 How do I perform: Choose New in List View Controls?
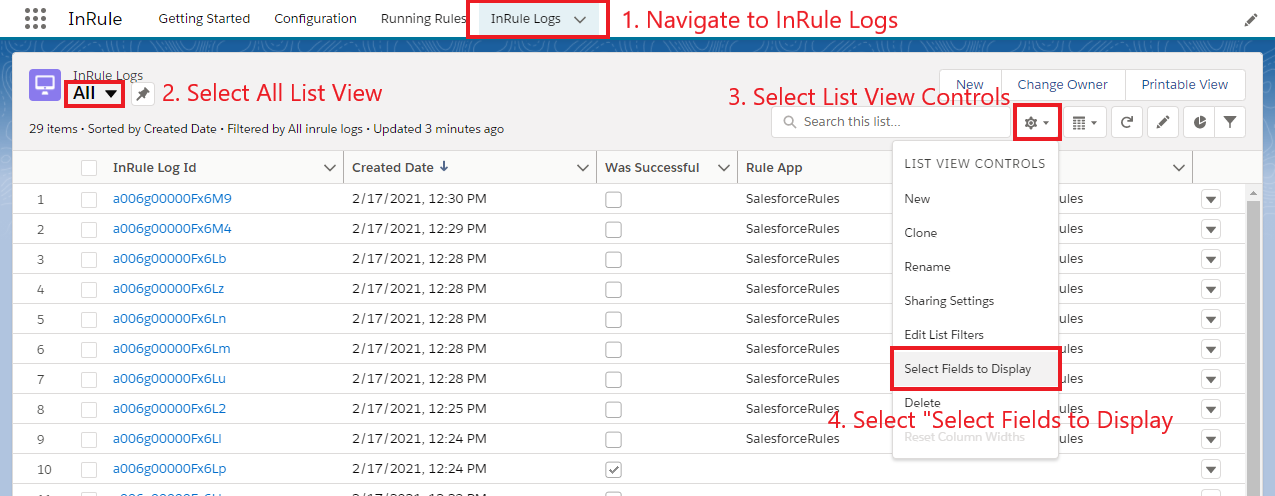[x=974, y=199]
